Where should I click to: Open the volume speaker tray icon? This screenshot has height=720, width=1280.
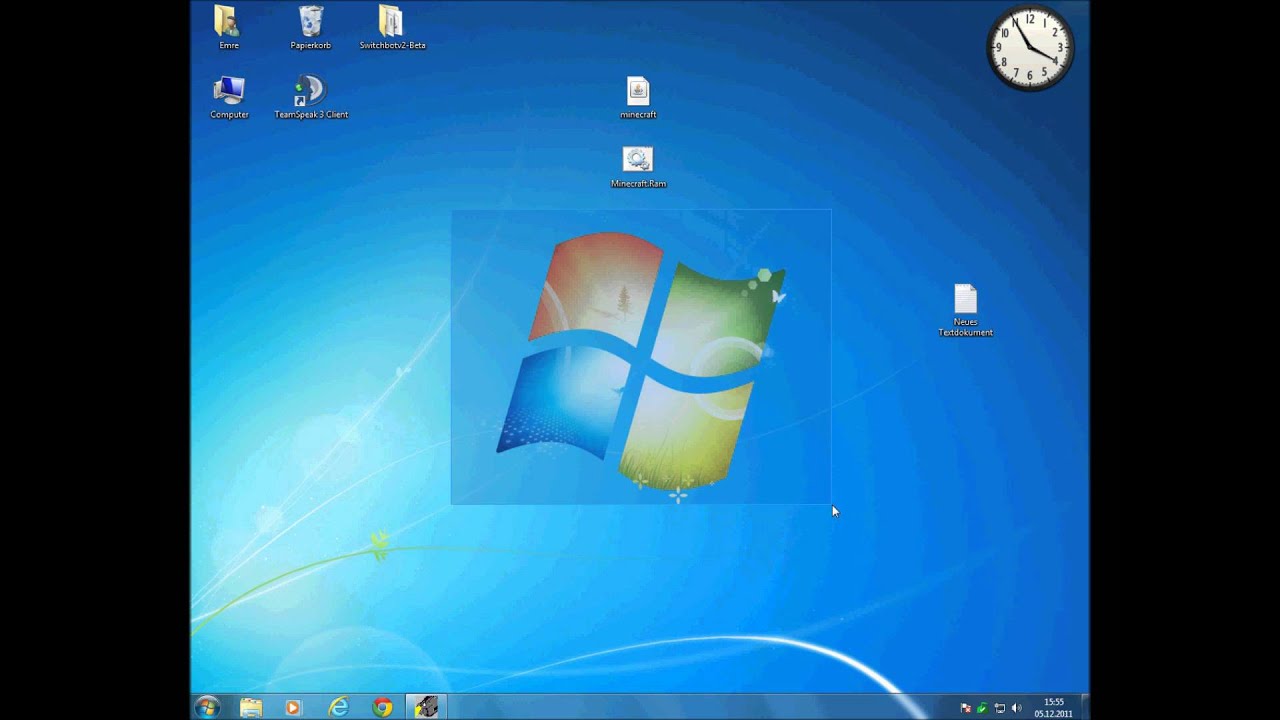[1016, 708]
